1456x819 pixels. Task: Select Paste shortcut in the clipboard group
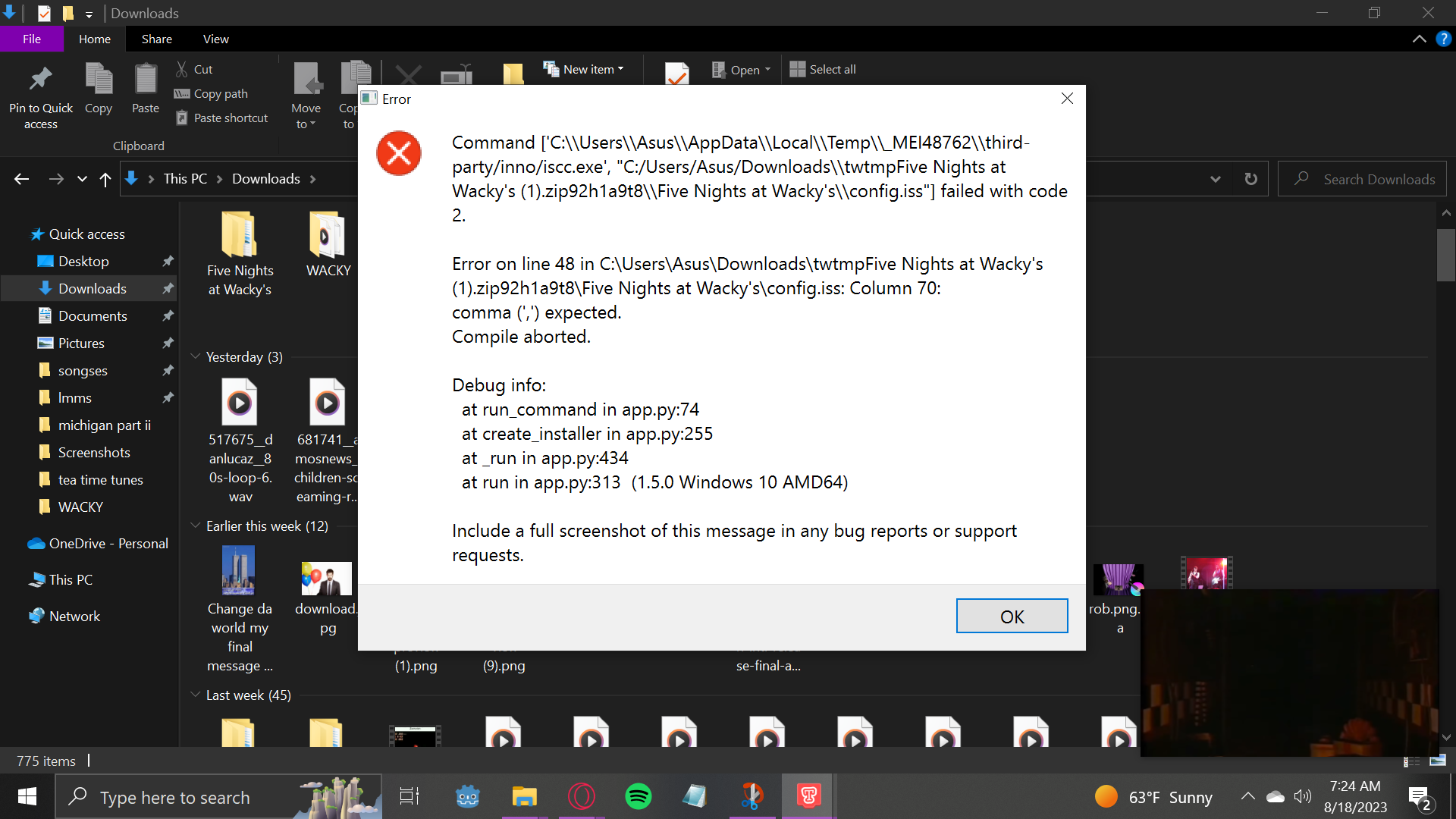[182, 118]
